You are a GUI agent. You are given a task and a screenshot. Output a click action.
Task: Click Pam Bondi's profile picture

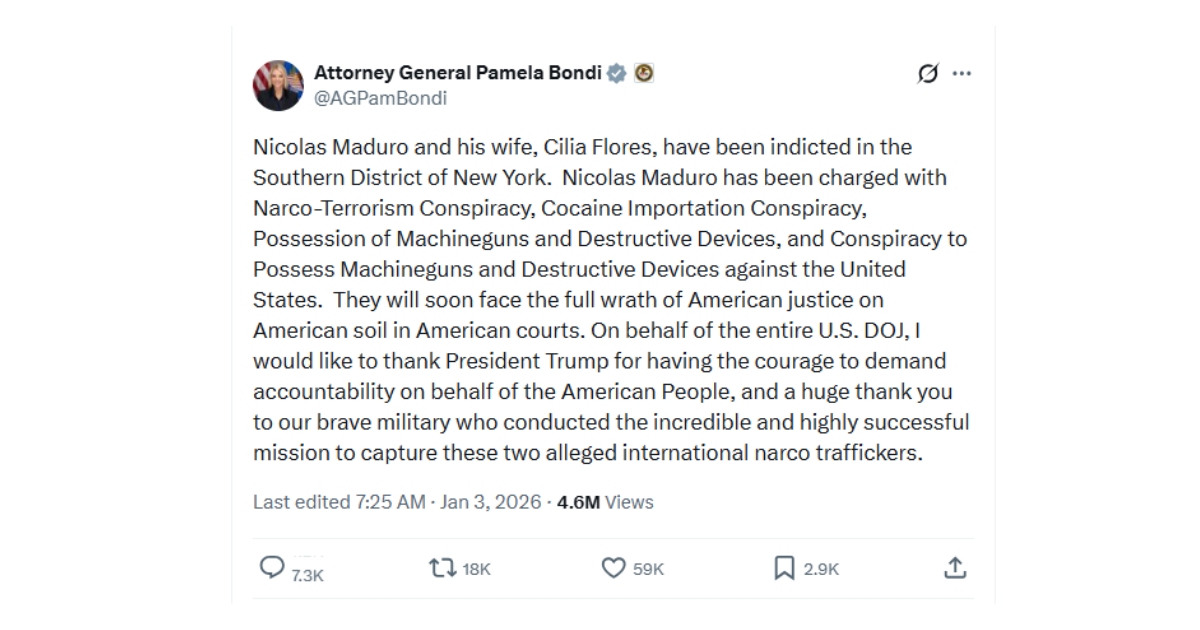(277, 84)
